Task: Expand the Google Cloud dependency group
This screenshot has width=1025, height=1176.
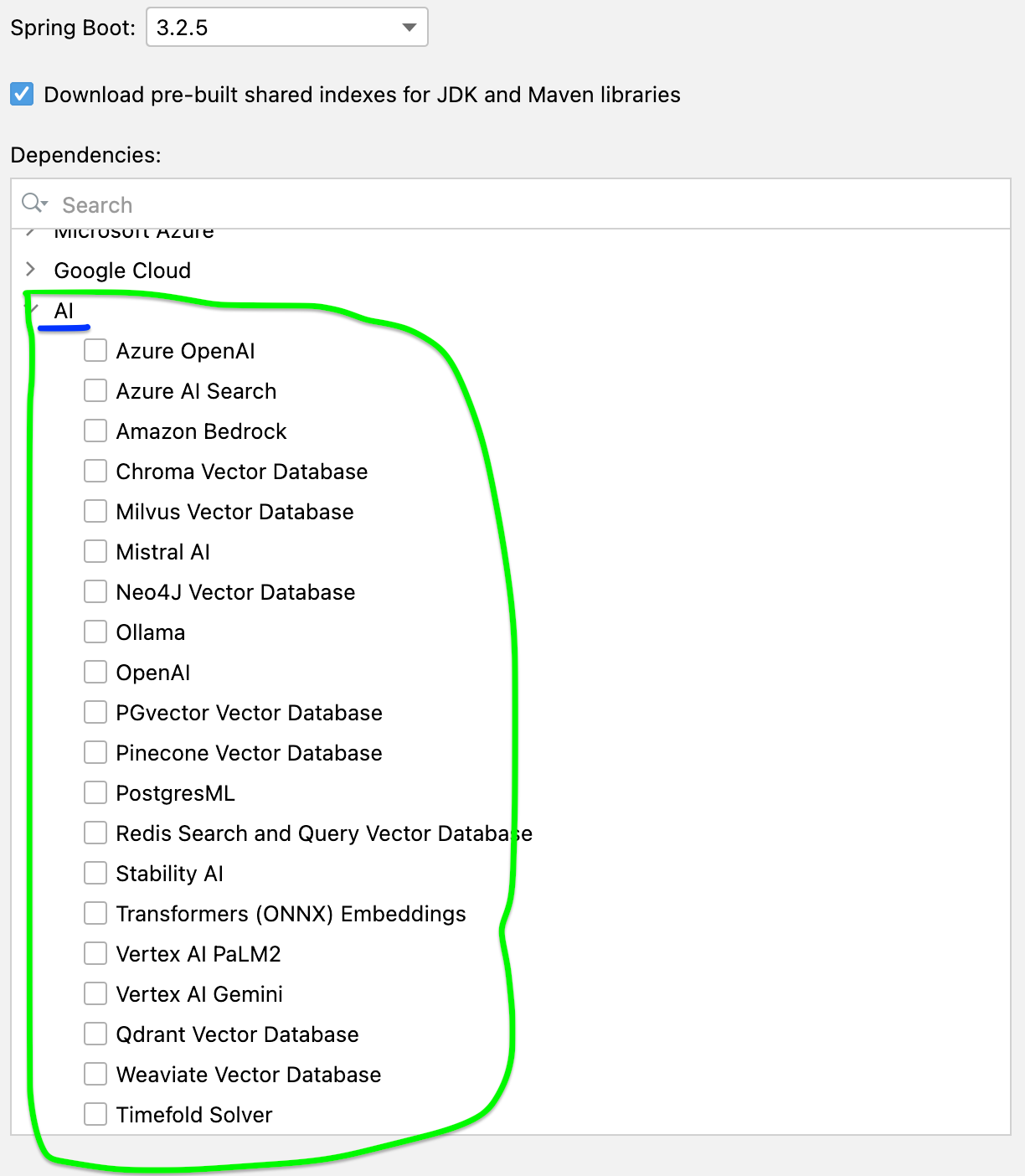Action: point(31,270)
